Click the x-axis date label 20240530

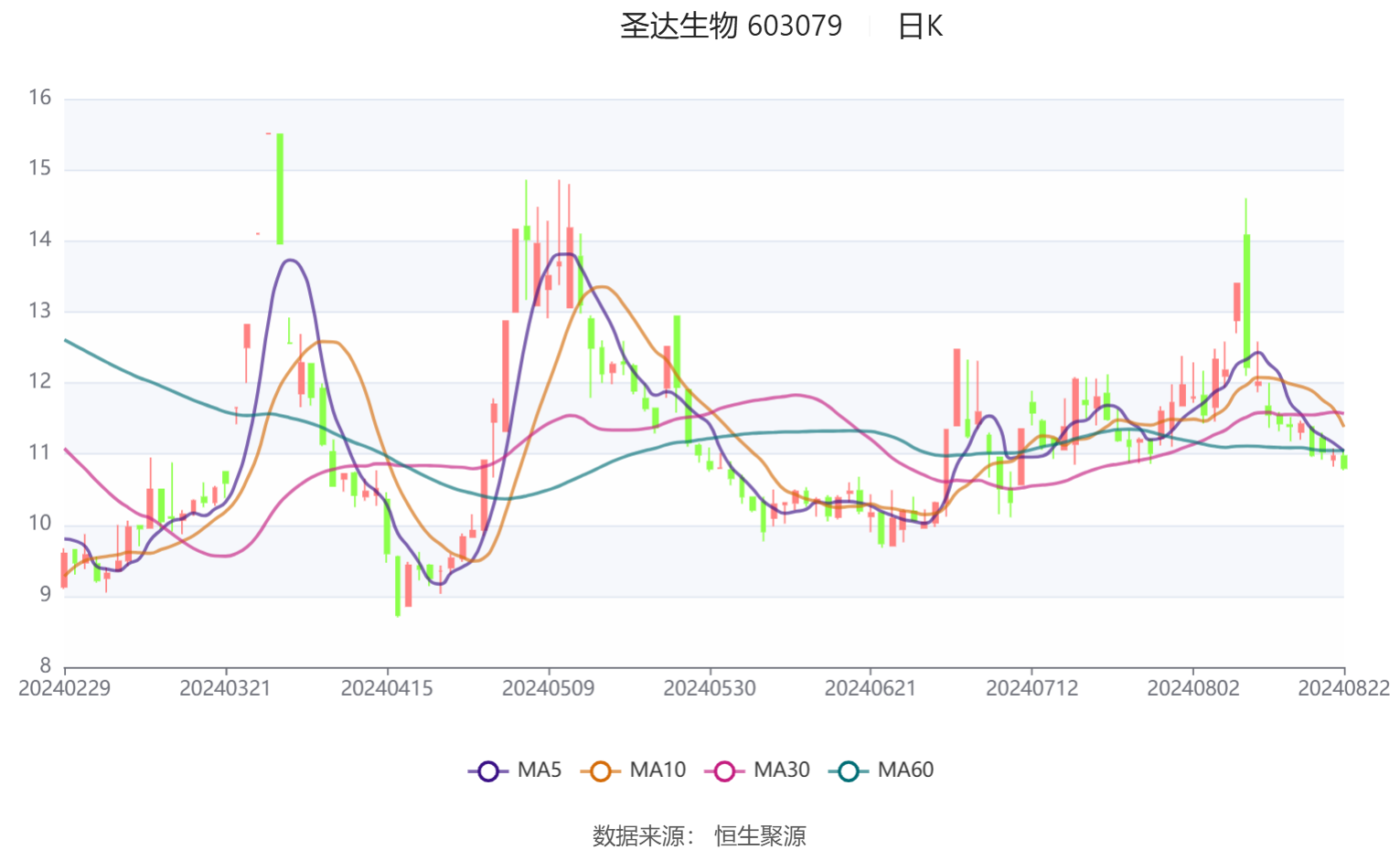click(x=710, y=688)
